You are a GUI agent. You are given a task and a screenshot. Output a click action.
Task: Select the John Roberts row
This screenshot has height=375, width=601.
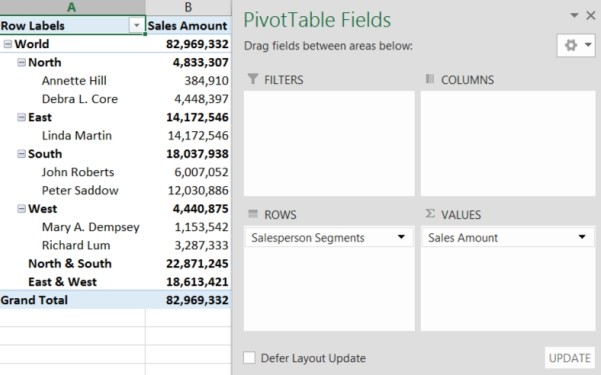tap(115, 173)
